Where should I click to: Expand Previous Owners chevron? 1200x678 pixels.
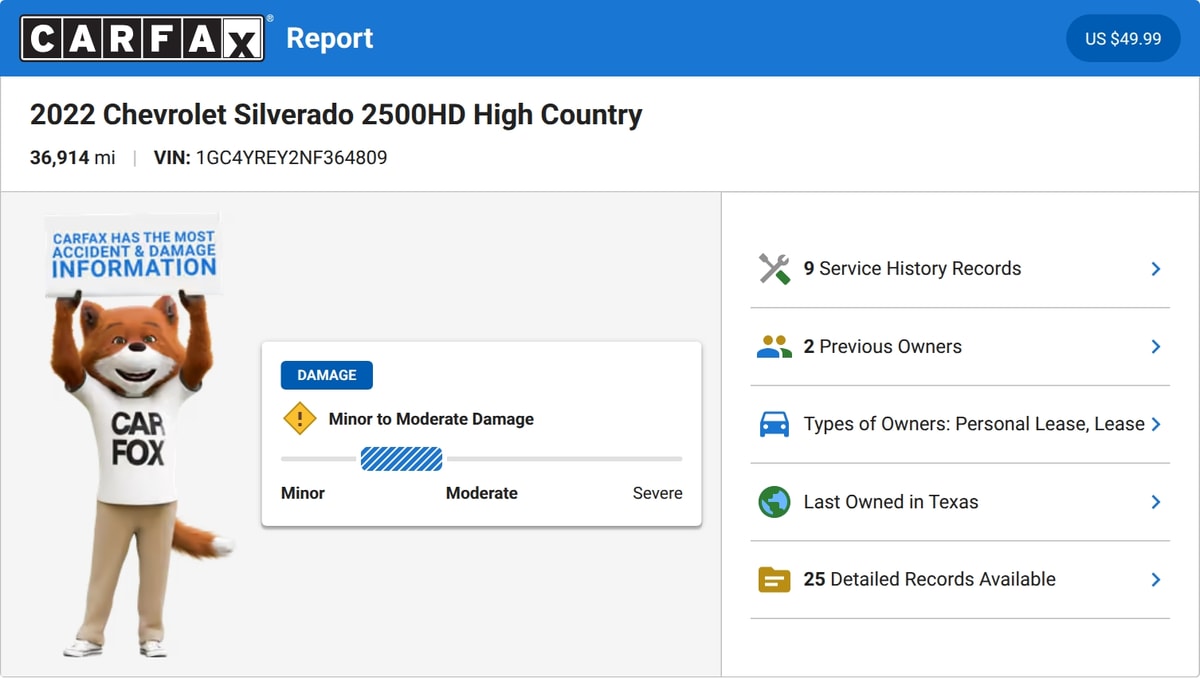coord(1155,347)
